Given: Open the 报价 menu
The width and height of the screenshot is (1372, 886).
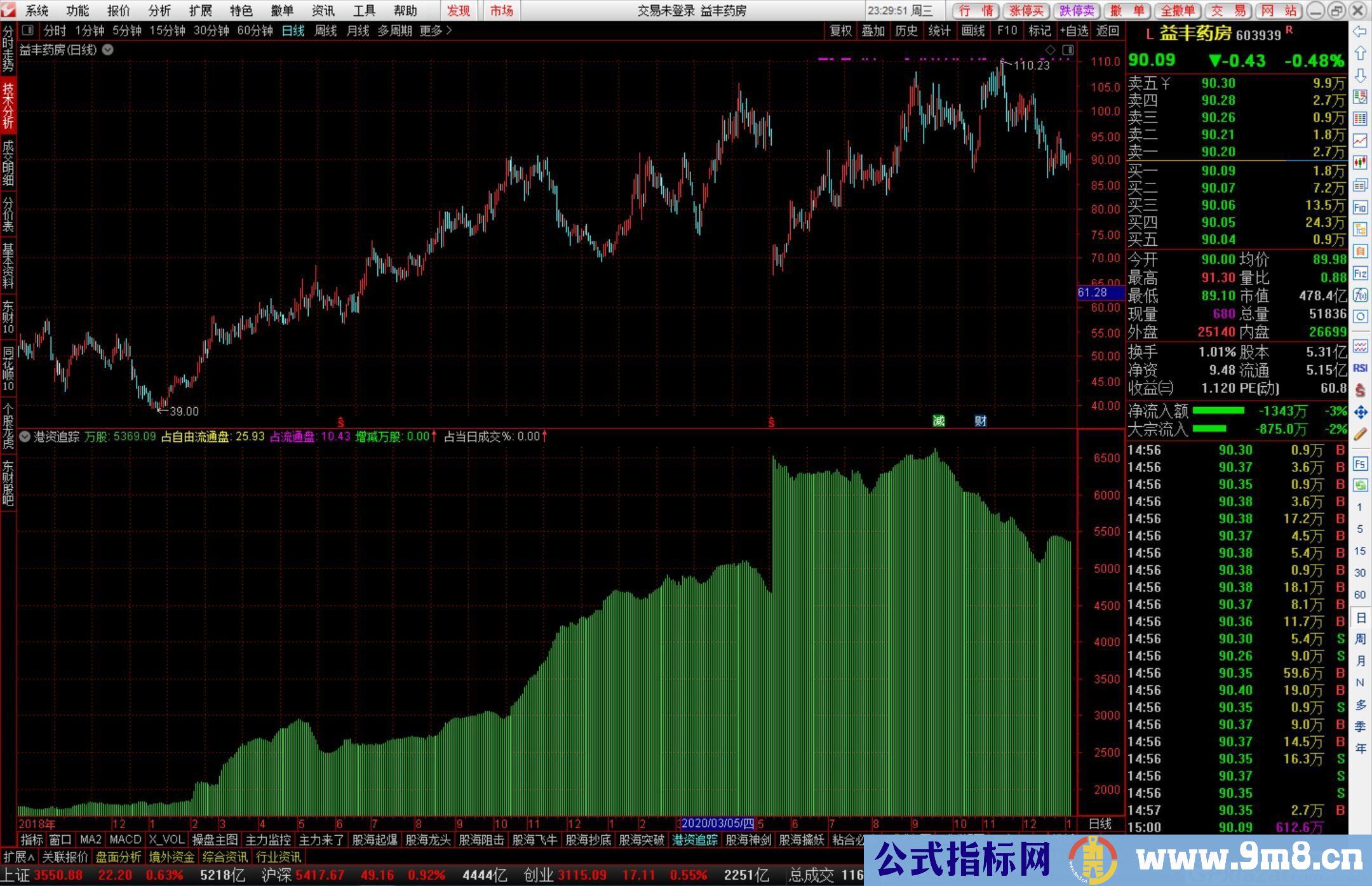Looking at the screenshot, I should click(x=119, y=11).
